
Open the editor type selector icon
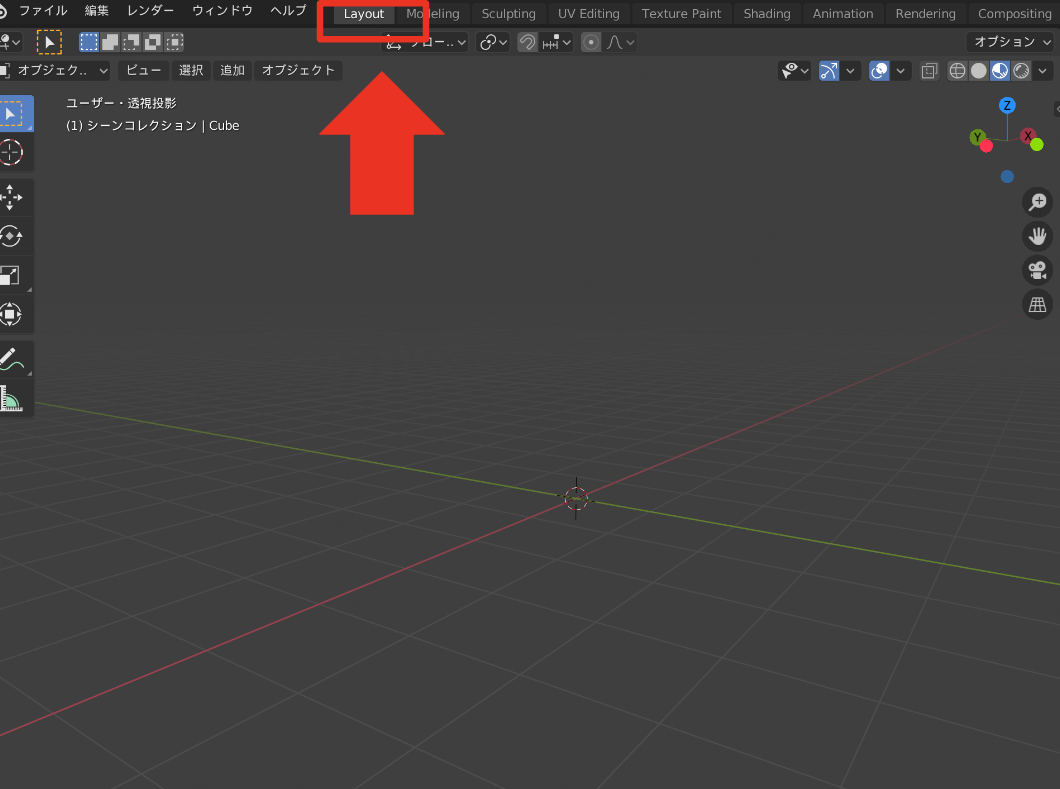click(x=9, y=42)
